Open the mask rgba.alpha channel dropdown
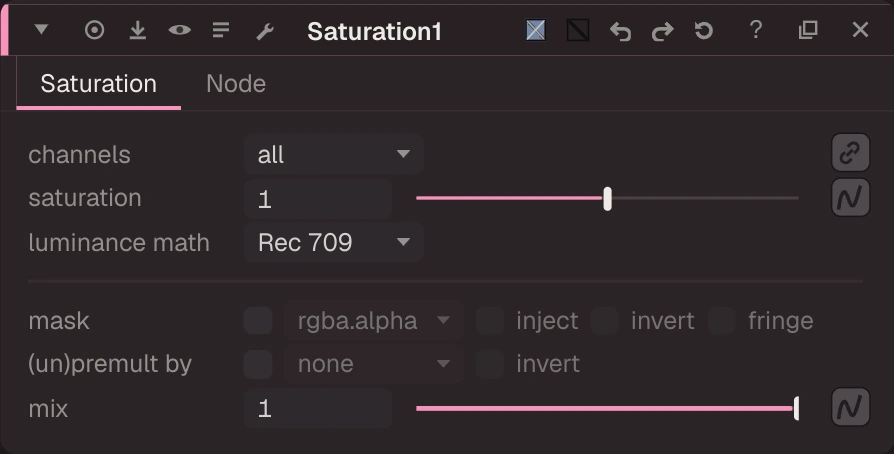Screen dimensions: 894x454 [x=373, y=321]
